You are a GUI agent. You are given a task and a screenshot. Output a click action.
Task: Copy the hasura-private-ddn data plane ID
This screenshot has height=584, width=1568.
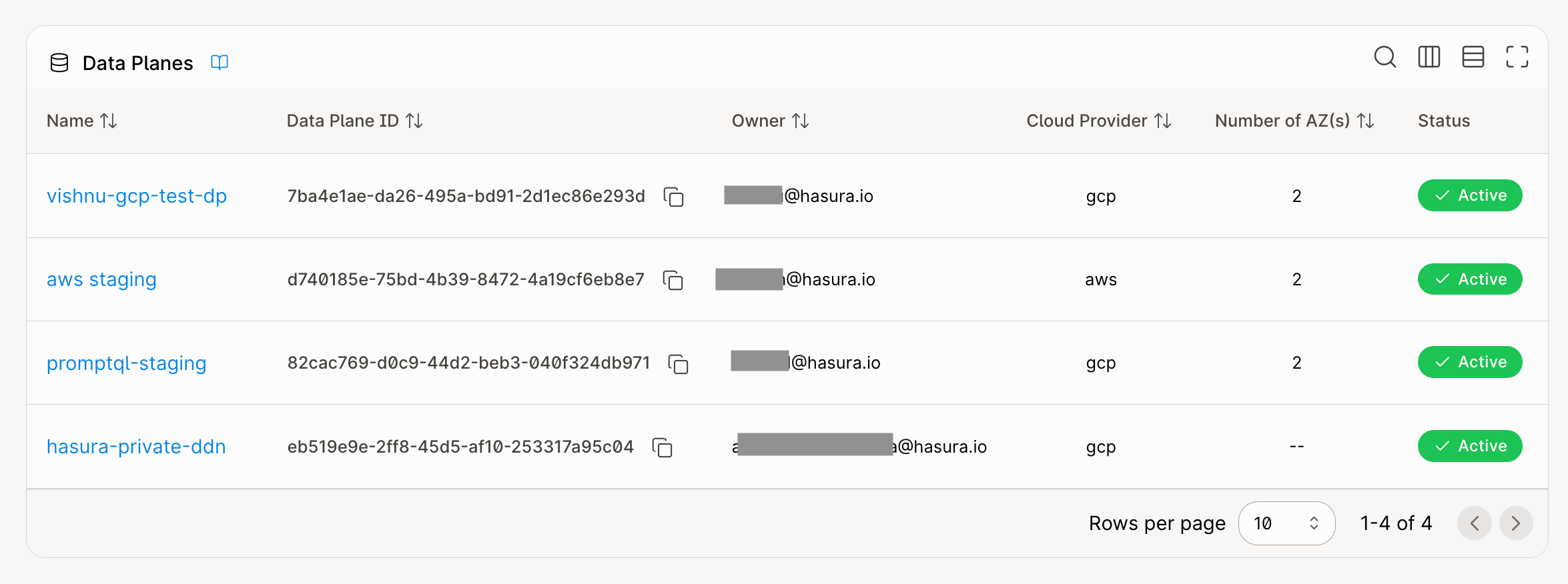click(663, 447)
